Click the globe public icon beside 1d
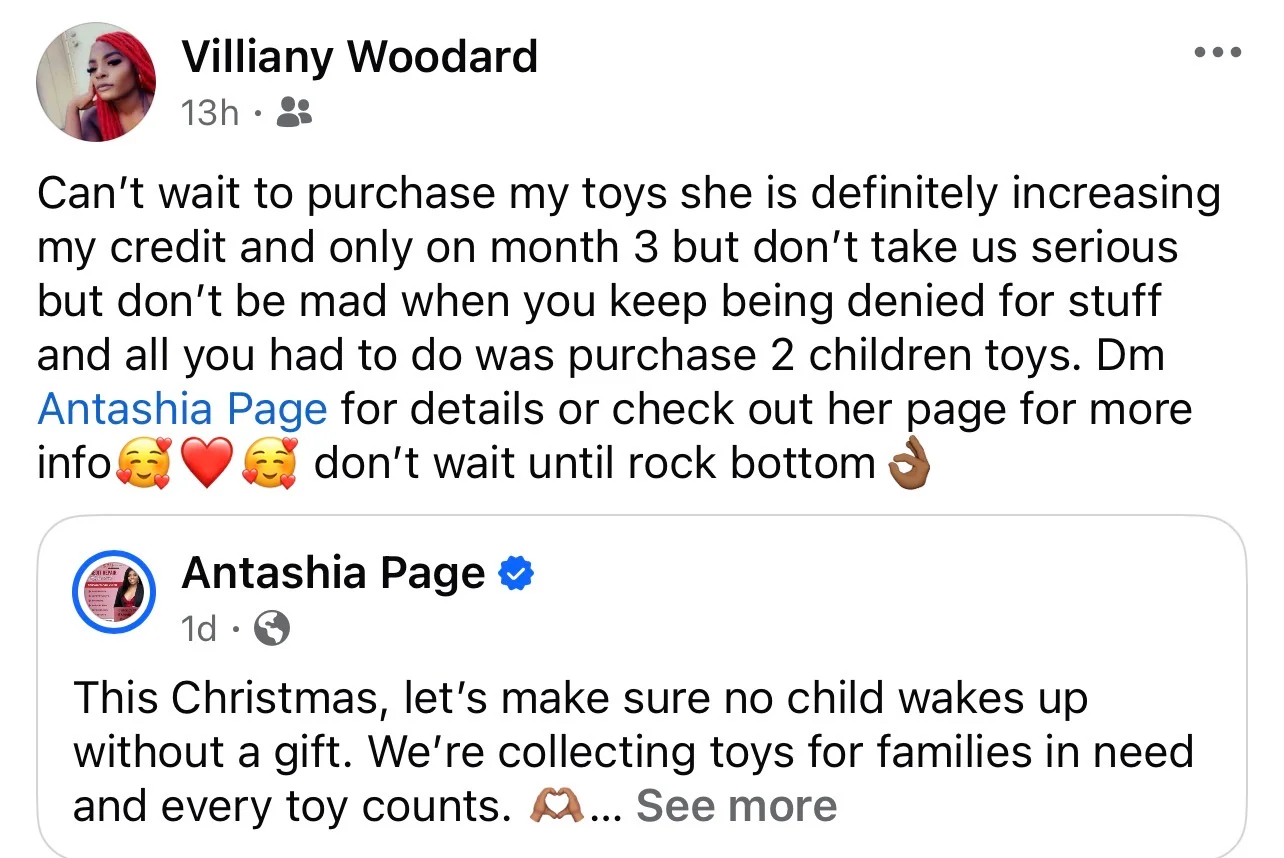The image size is (1284, 858). [x=272, y=629]
